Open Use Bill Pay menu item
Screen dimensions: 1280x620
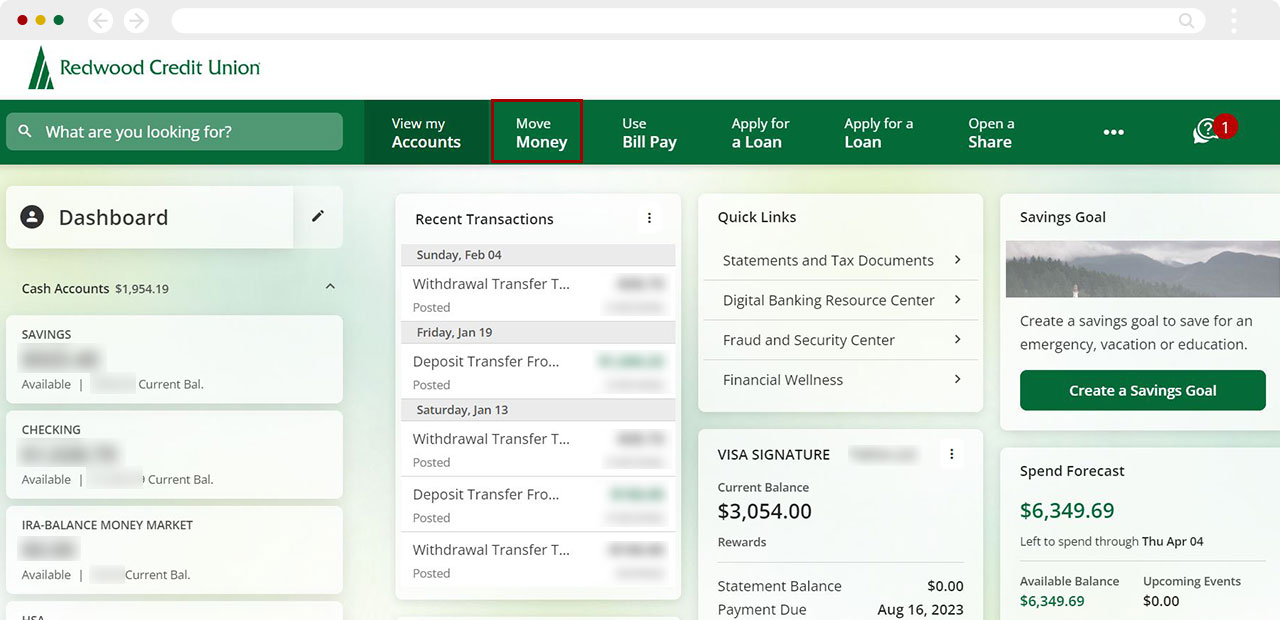(x=649, y=132)
